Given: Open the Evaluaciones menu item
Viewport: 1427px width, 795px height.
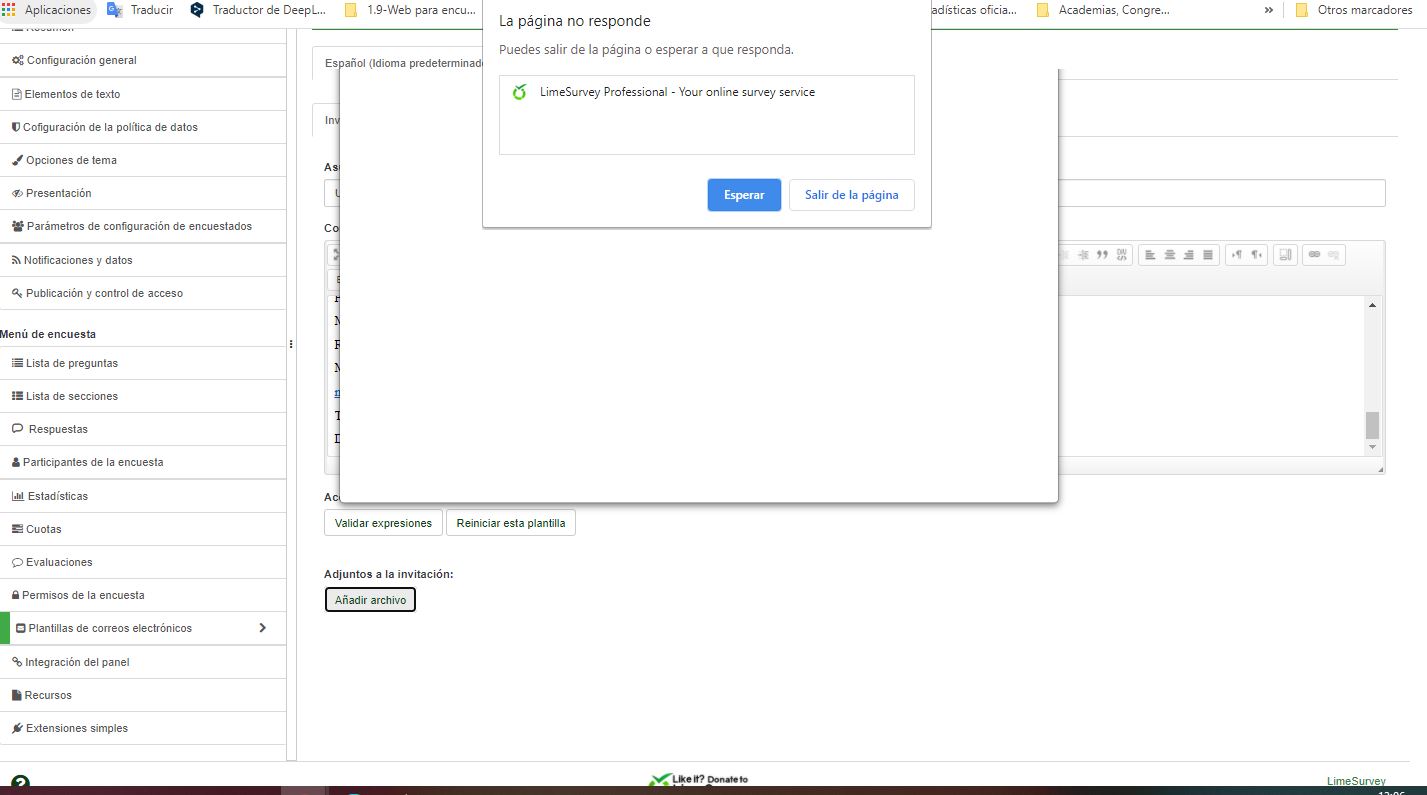Looking at the screenshot, I should click(x=143, y=562).
